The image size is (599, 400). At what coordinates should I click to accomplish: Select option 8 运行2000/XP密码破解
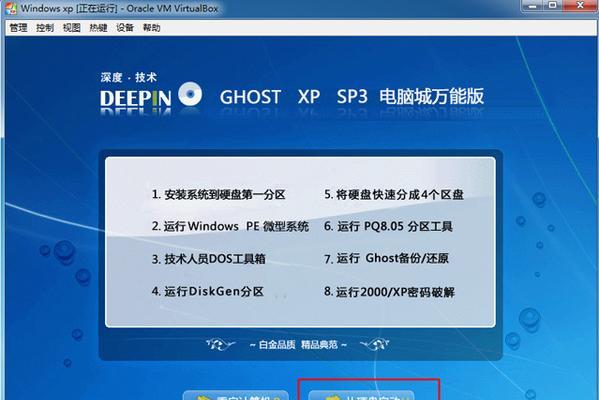[389, 292]
